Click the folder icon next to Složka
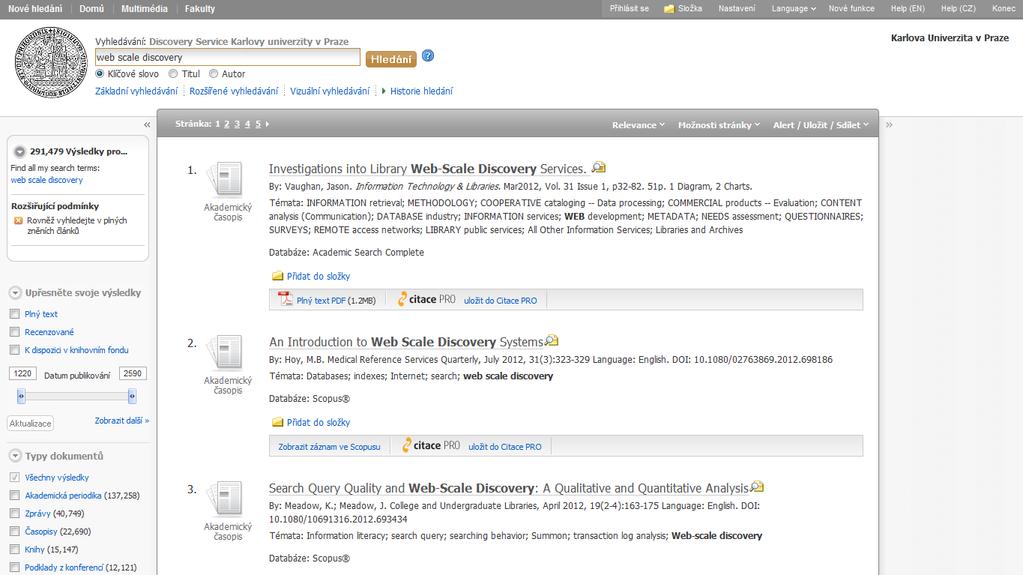Screen dimensions: 1023x575 tap(669, 8)
